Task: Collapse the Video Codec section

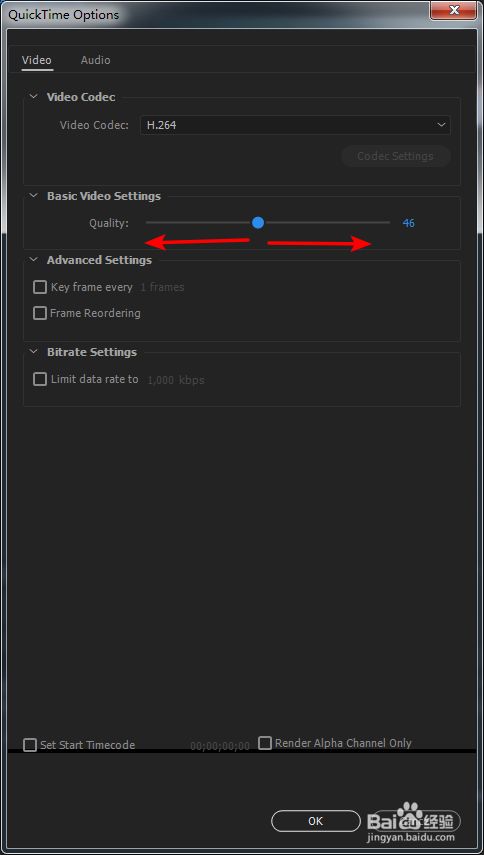Action: 34,97
